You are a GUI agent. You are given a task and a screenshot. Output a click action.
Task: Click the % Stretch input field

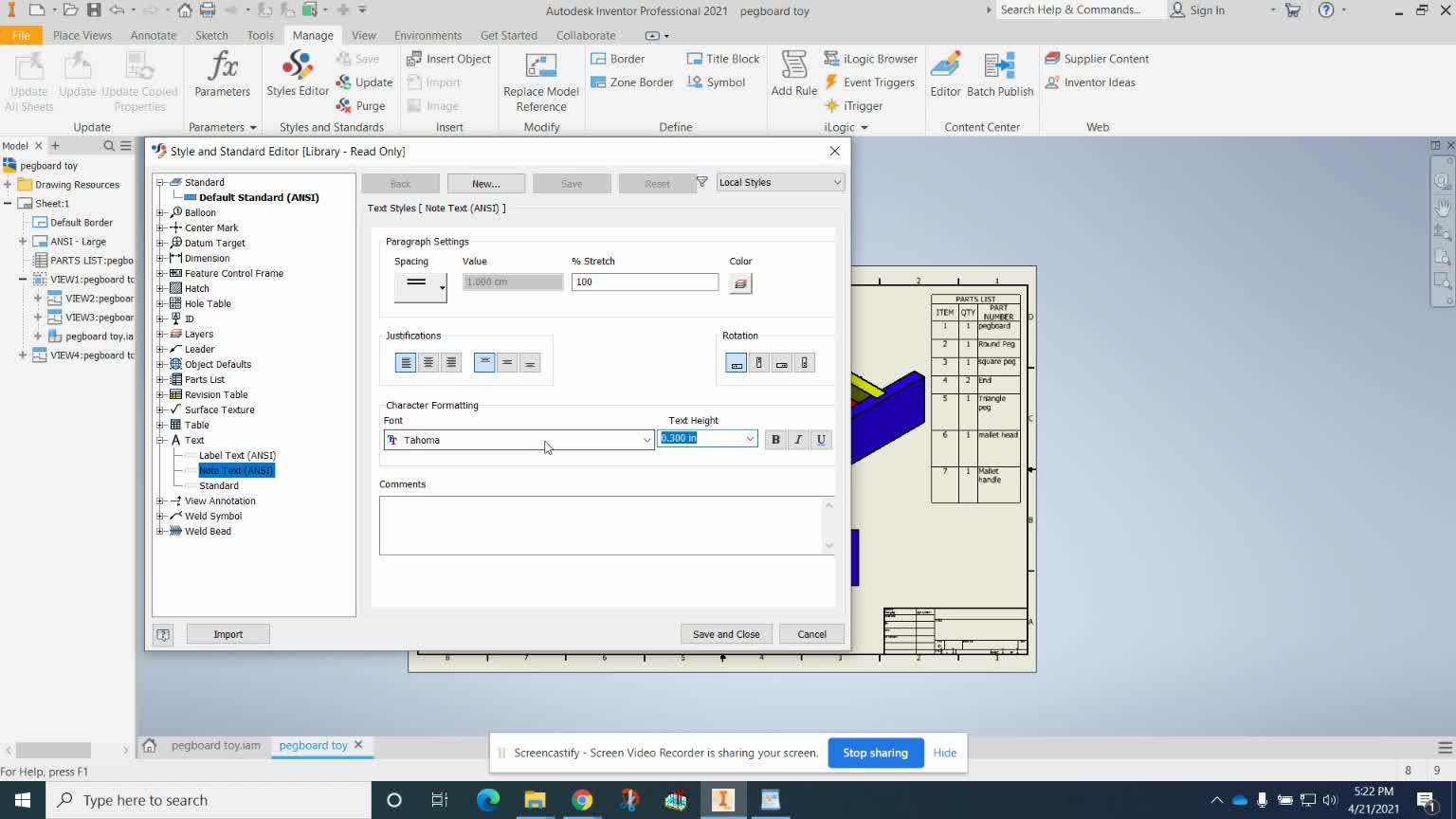pyautogui.click(x=645, y=282)
